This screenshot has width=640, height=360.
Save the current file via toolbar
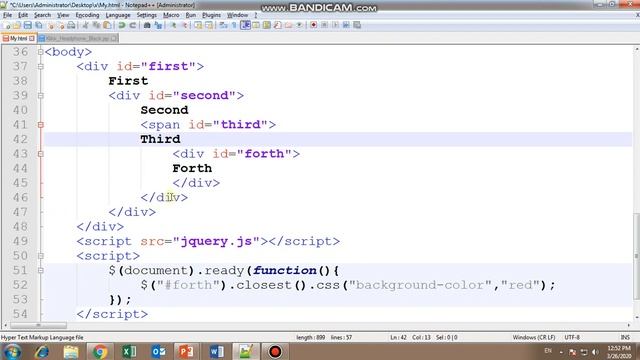[x=28, y=25]
